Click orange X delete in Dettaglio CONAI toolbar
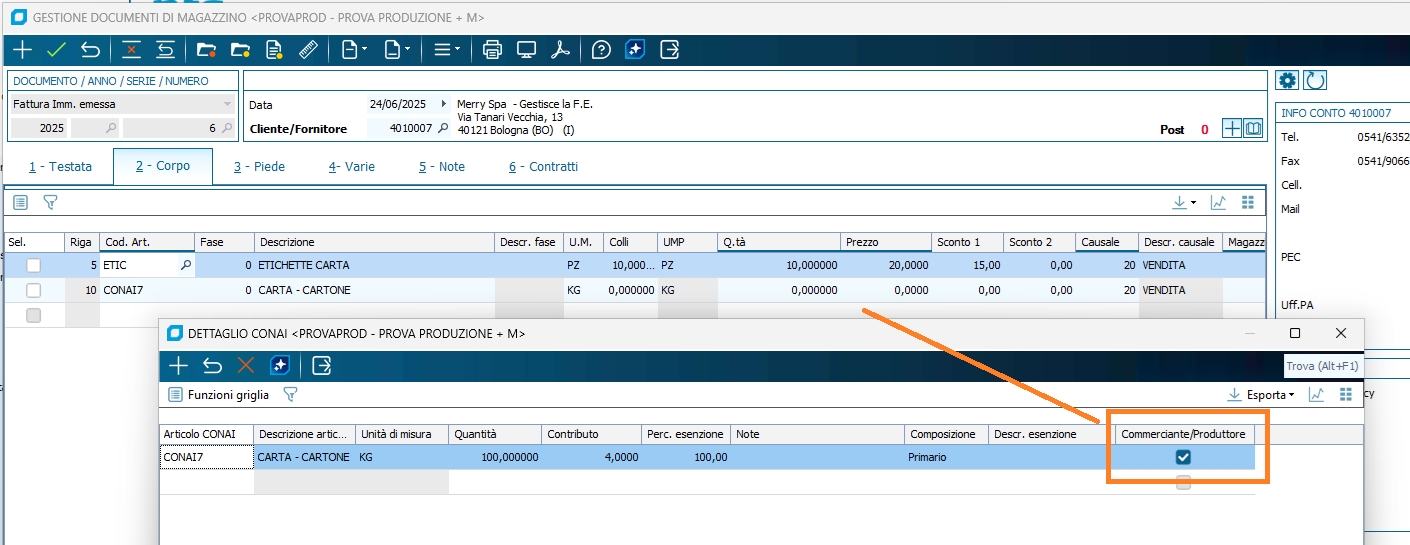Screen dimensions: 1410x545 point(246,366)
